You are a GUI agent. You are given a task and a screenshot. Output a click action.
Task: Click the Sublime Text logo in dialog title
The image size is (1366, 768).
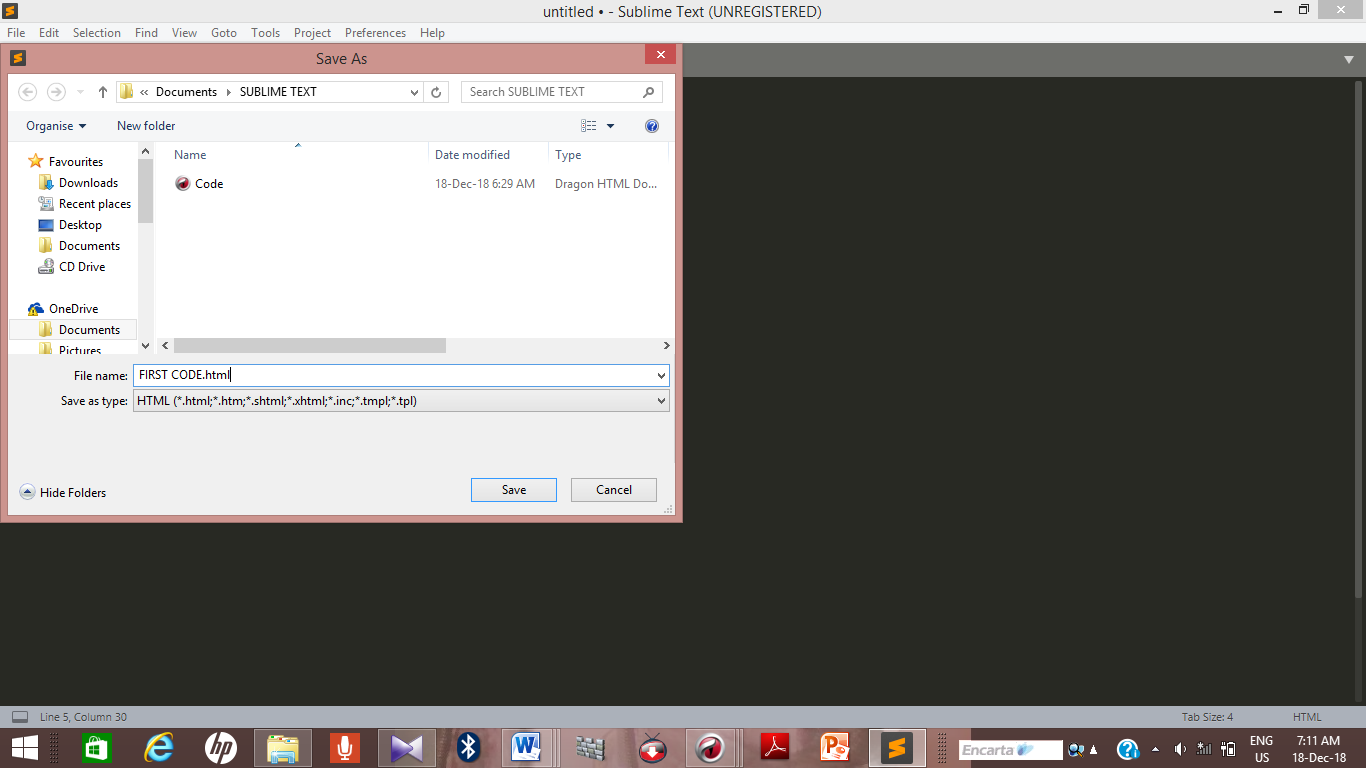(x=17, y=58)
